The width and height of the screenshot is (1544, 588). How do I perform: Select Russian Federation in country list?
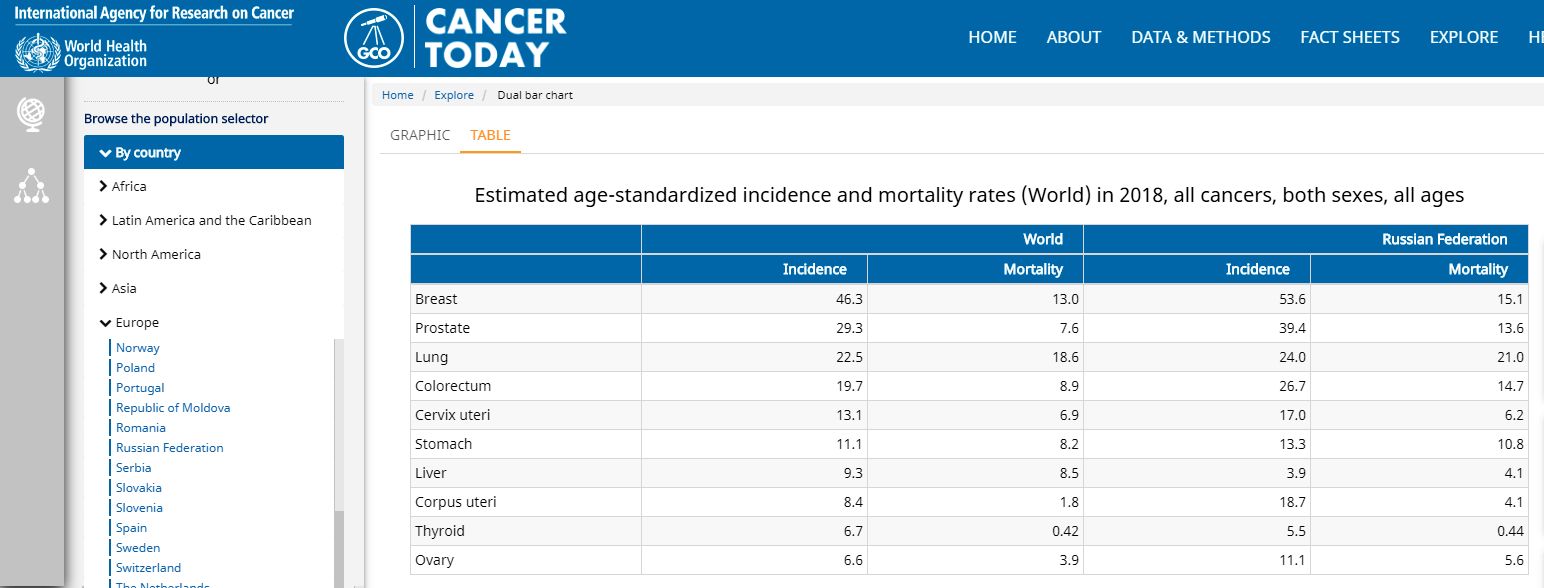tap(169, 448)
